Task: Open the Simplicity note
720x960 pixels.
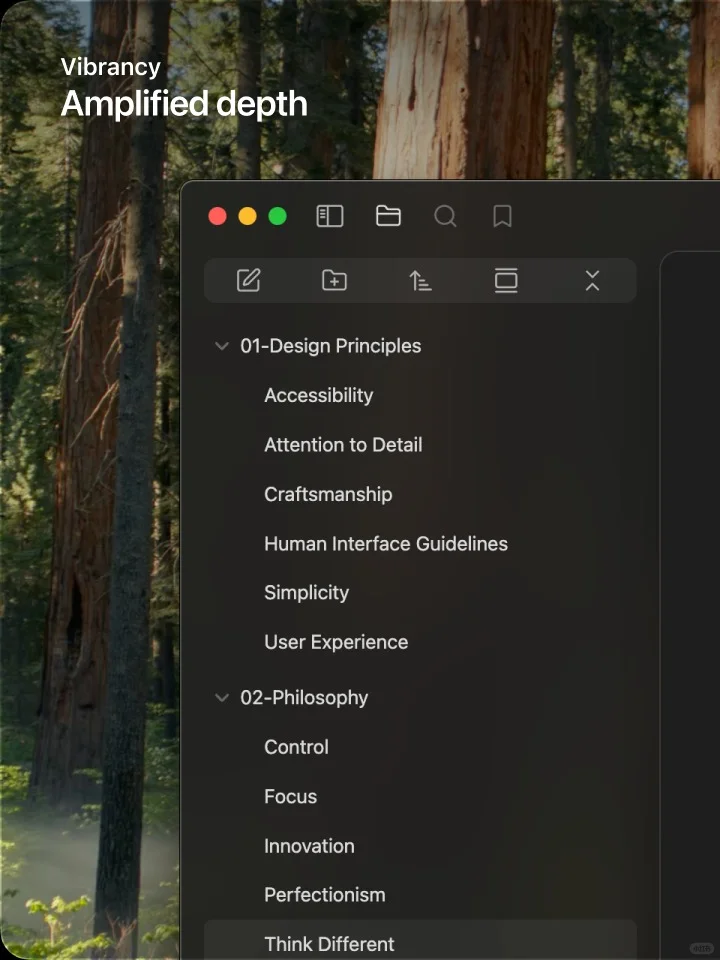Action: click(306, 593)
